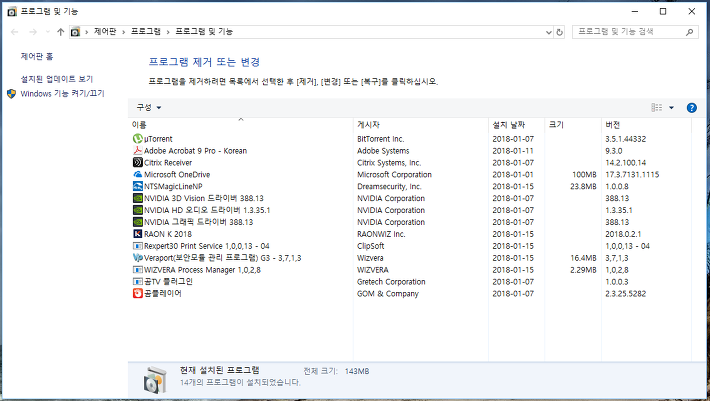Image resolution: width=710 pixels, height=401 pixels.
Task: Click the size '2.29MB' cell
Action: pyautogui.click(x=583, y=270)
